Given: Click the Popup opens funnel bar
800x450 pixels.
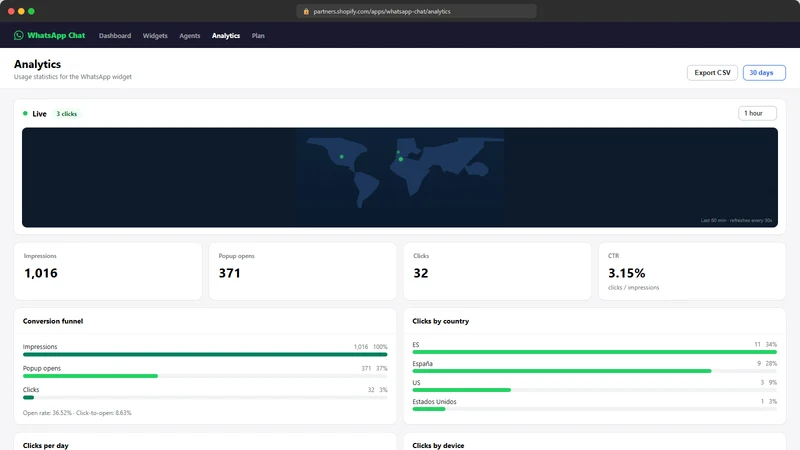Looking at the screenshot, I should coord(205,376).
